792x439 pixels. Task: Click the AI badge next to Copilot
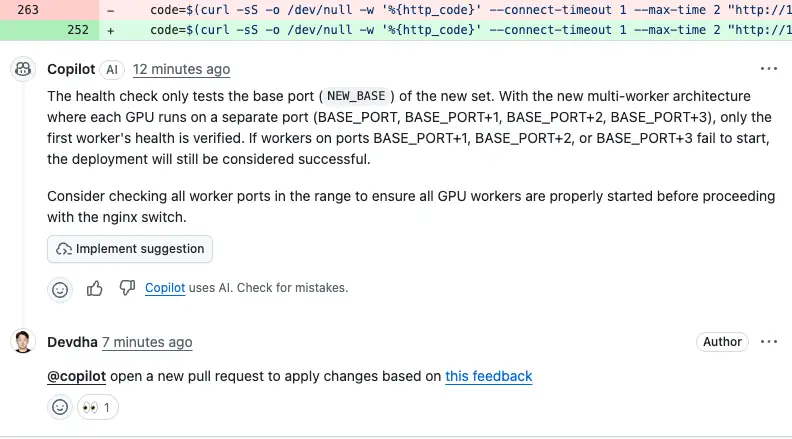point(112,70)
